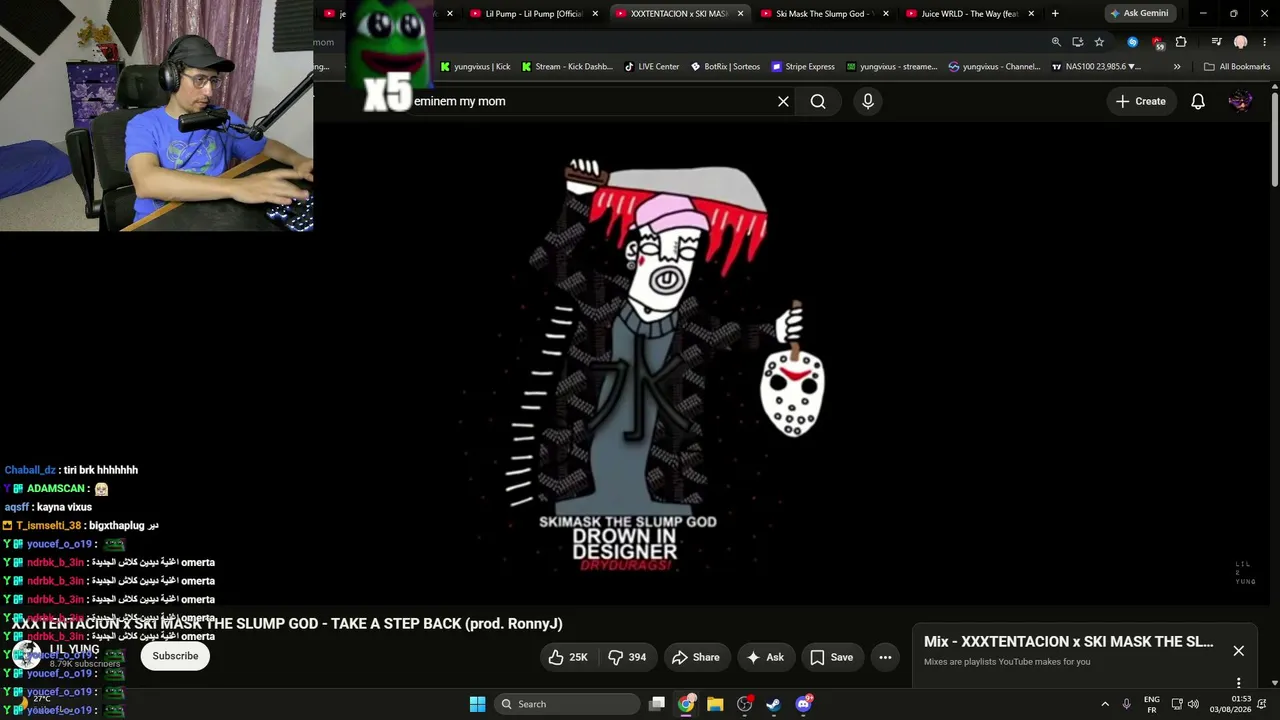This screenshot has height=720, width=1280.
Task: Bookmark this page with the star icon
Action: [x=1099, y=42]
